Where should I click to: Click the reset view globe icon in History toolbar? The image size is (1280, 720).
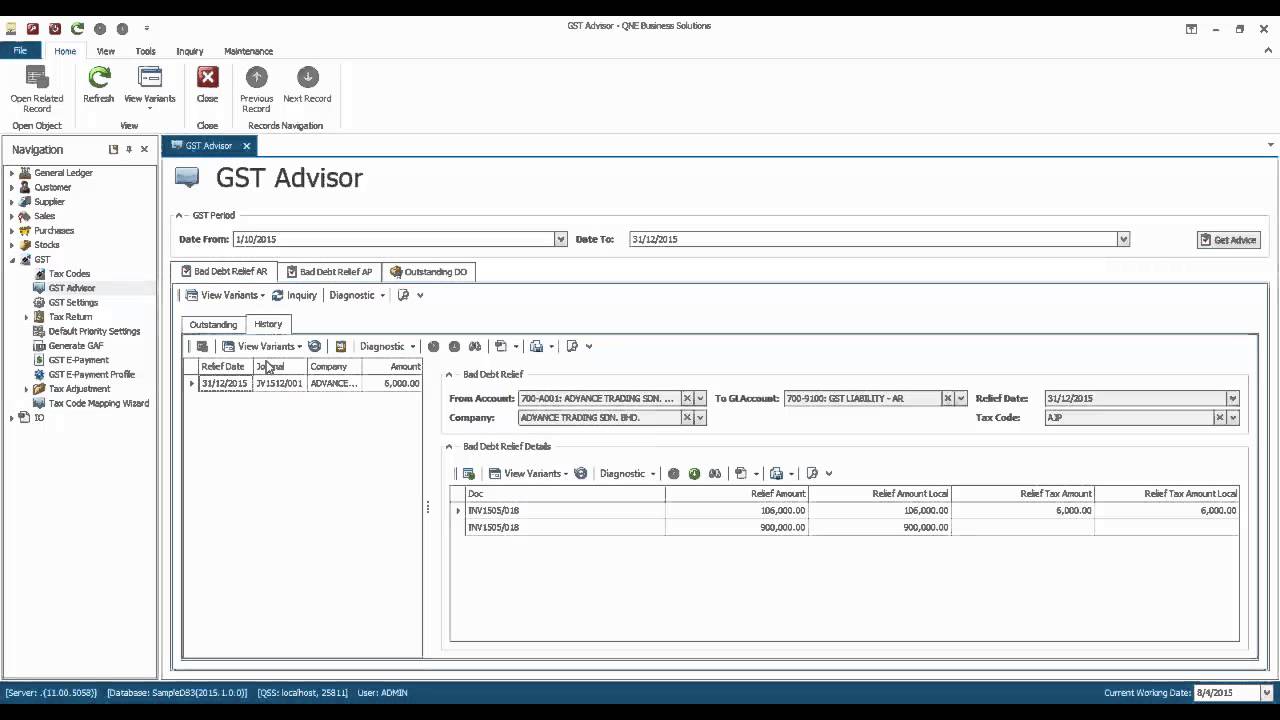pyautogui.click(x=314, y=346)
